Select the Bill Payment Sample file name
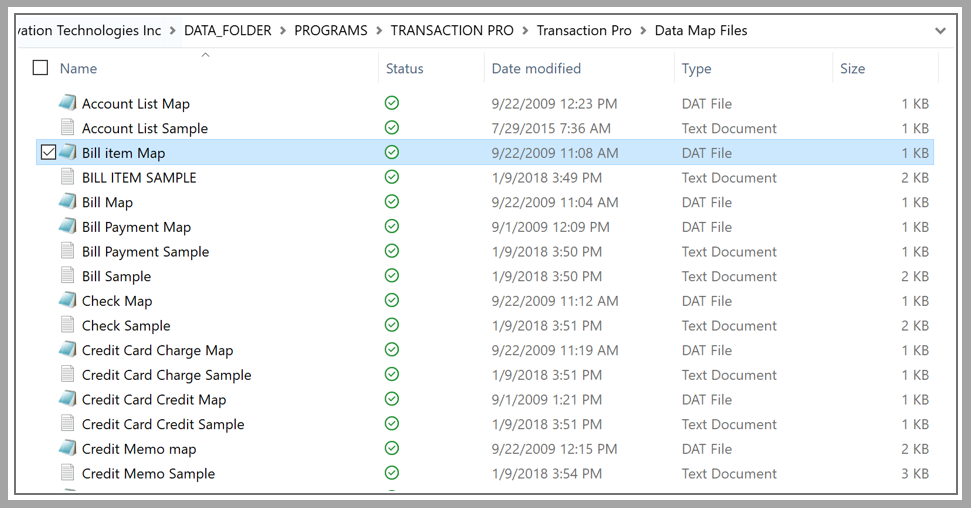971x508 pixels. (x=146, y=252)
